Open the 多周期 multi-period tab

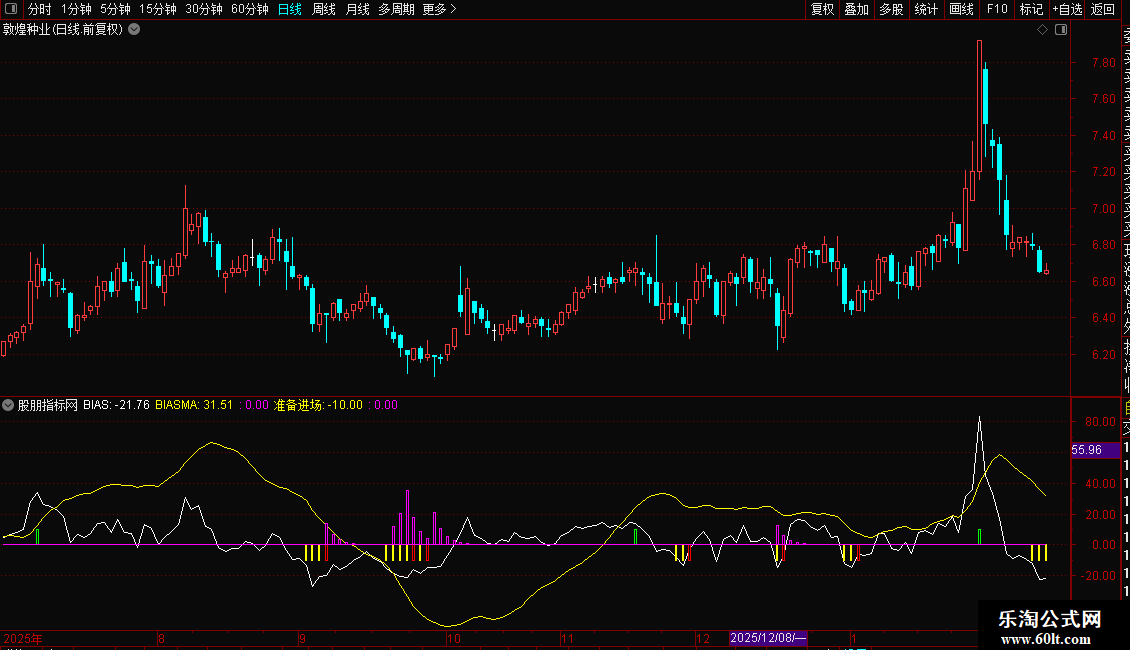click(x=396, y=9)
